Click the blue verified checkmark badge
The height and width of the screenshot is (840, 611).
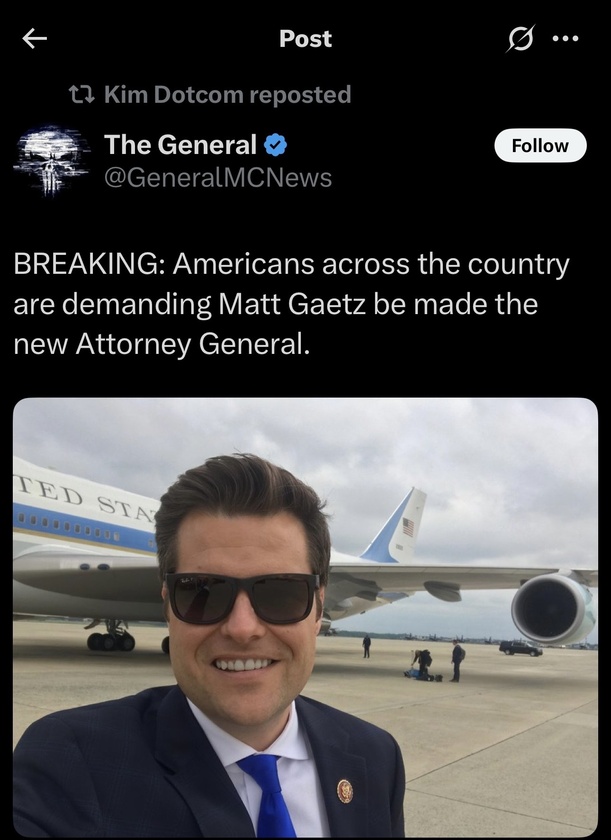click(x=275, y=145)
